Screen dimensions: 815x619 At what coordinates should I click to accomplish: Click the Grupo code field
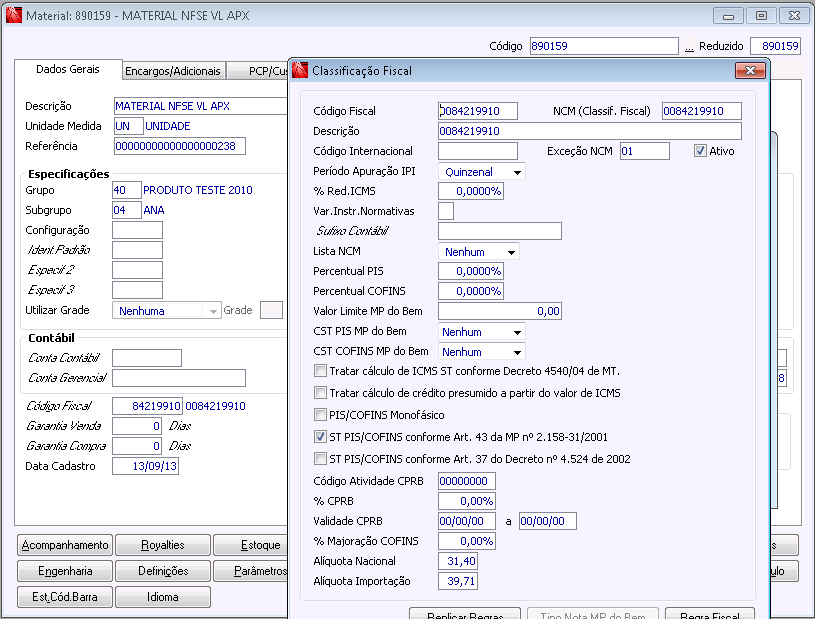tap(127, 190)
